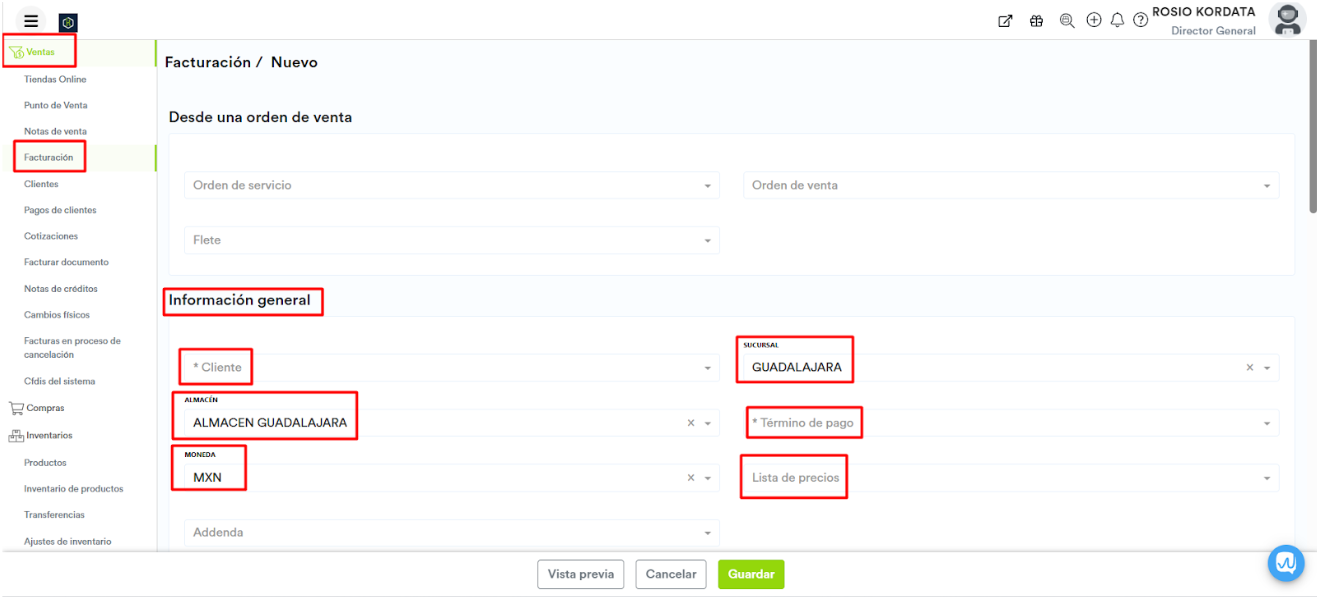Click the help question mark icon
The width and height of the screenshot is (1317, 597).
coord(1140,21)
